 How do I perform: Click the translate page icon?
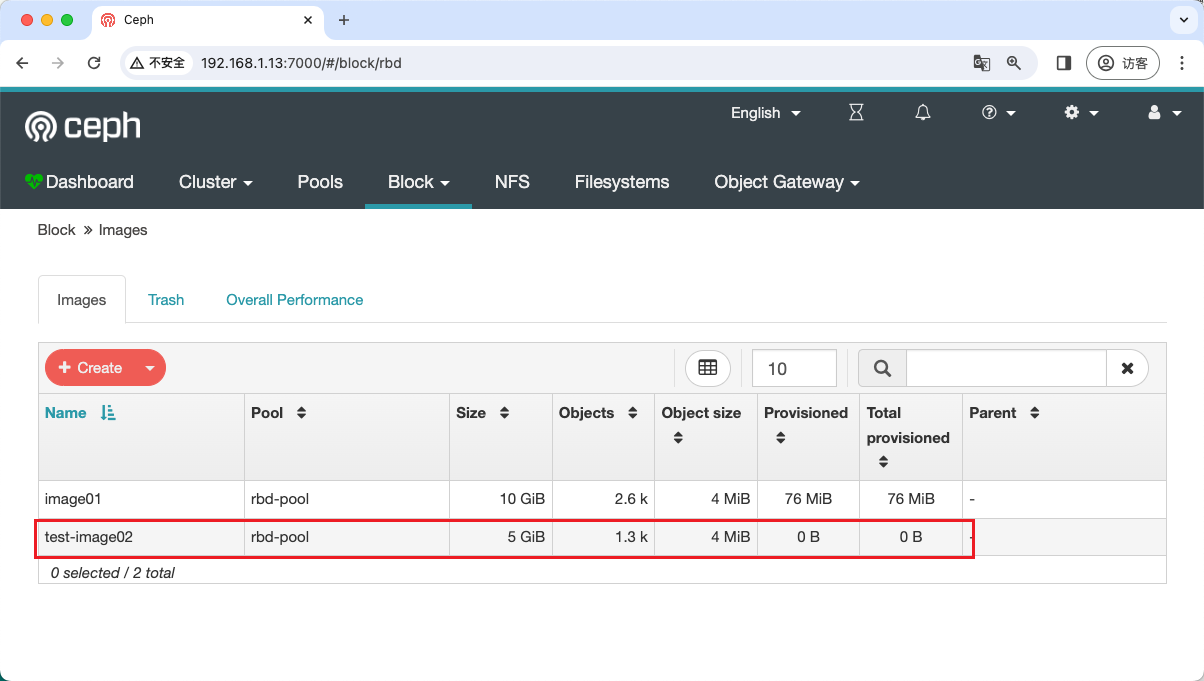coord(982,63)
